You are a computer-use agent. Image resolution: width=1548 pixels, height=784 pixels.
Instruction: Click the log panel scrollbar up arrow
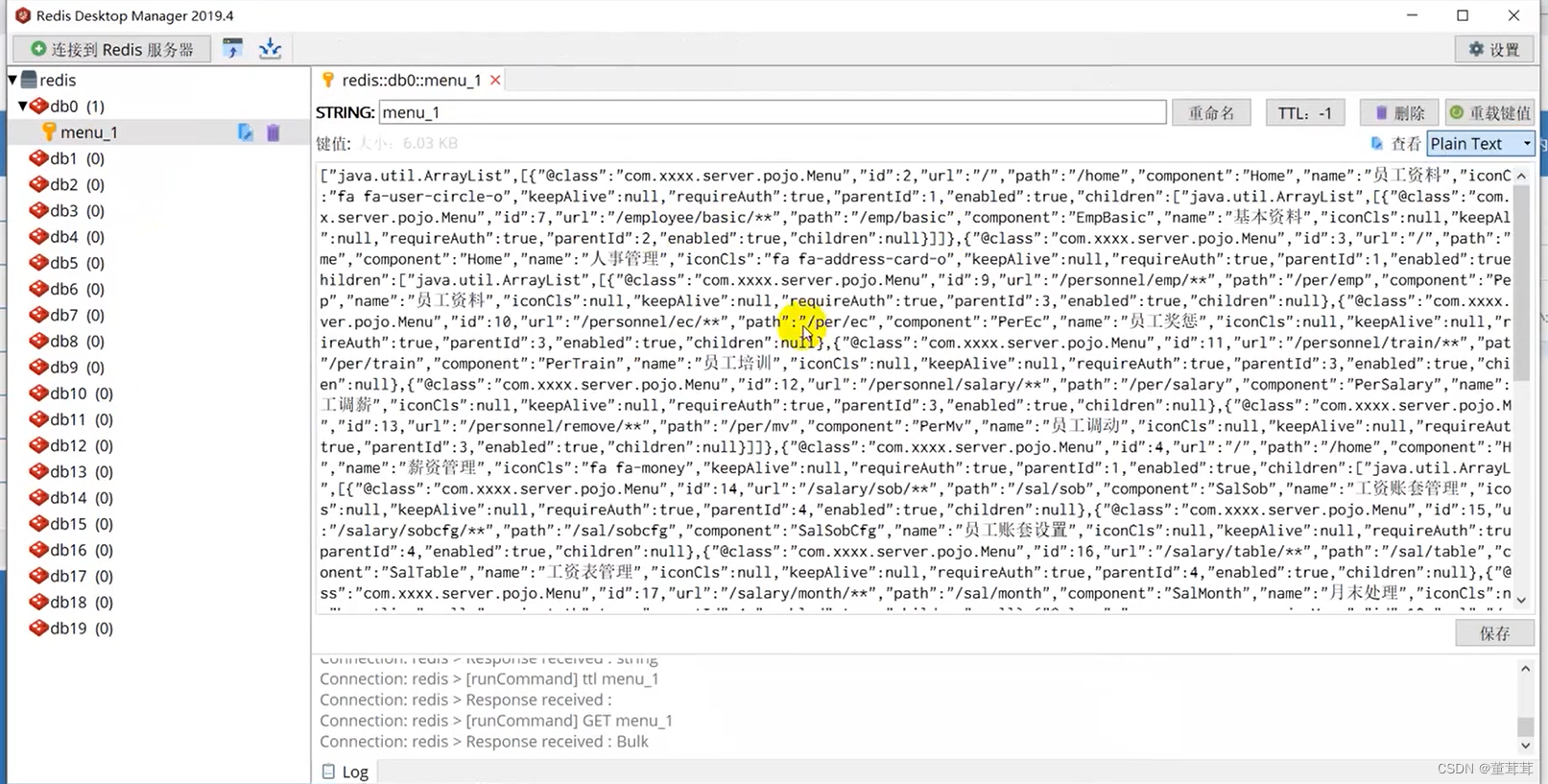1525,669
